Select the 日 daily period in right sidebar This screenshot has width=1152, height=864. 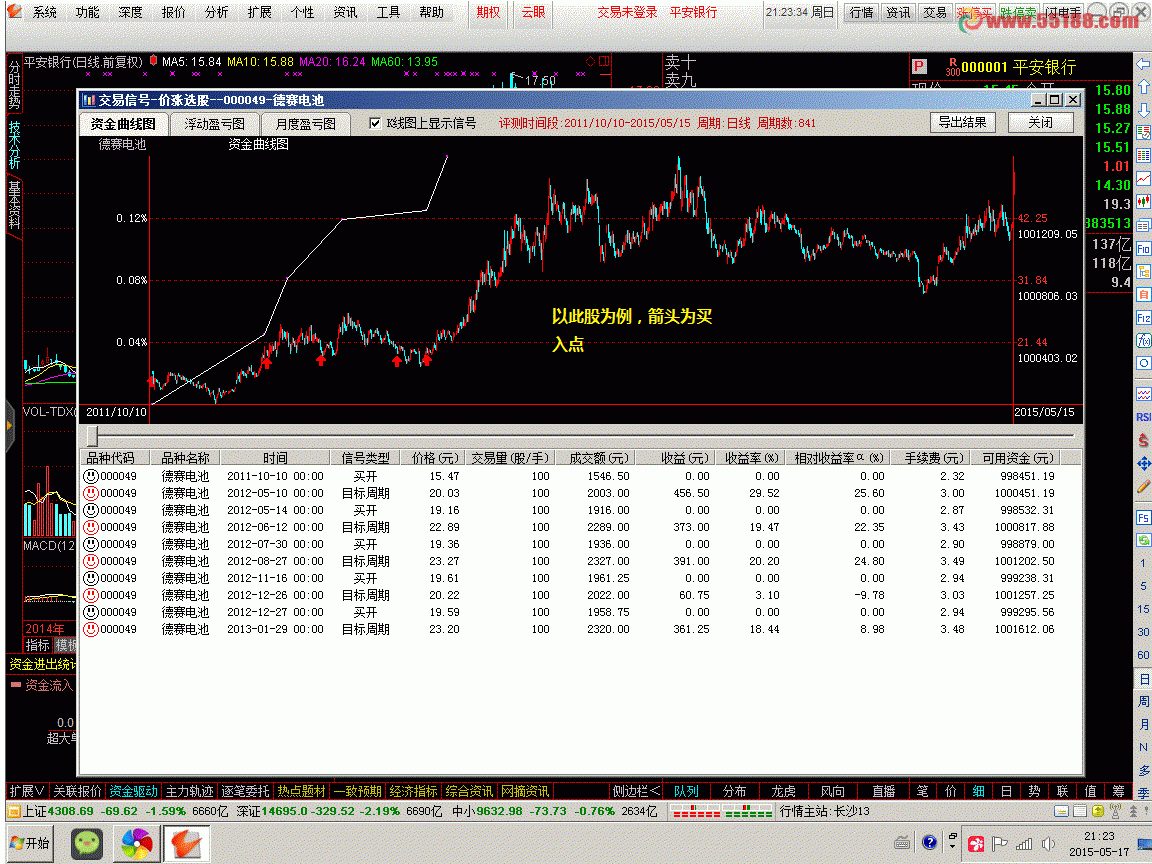1143,679
